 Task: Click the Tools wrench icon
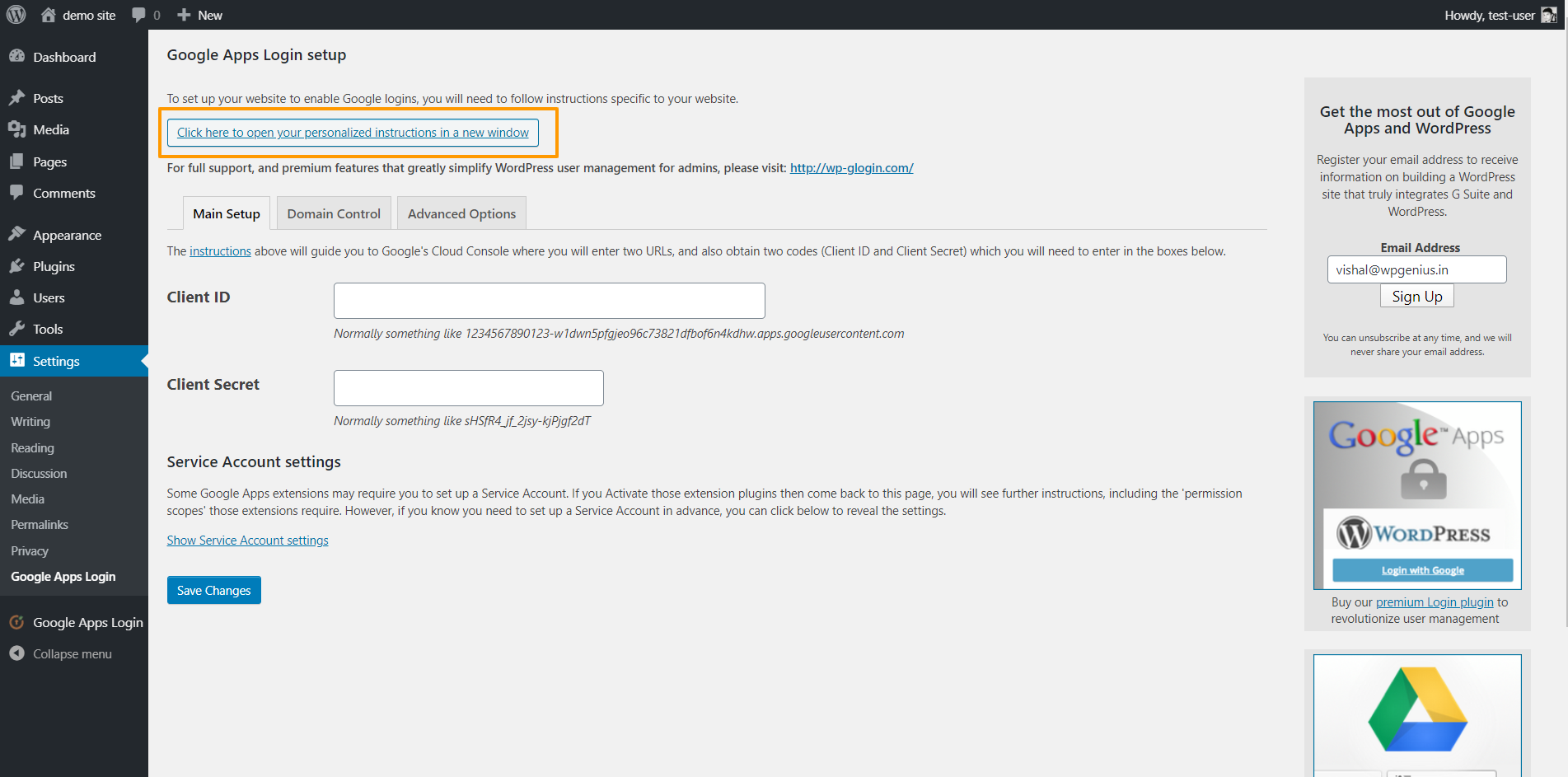17,329
